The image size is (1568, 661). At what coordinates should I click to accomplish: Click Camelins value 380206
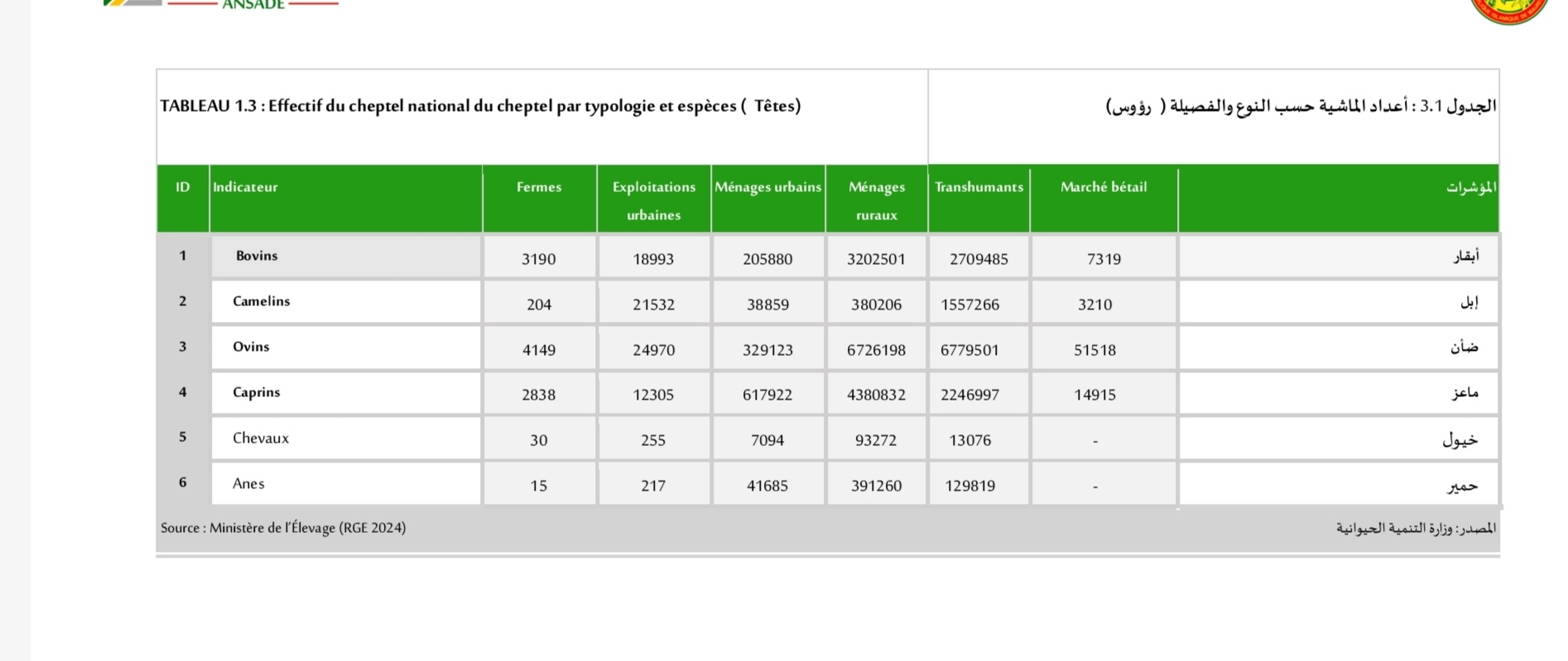(876, 304)
